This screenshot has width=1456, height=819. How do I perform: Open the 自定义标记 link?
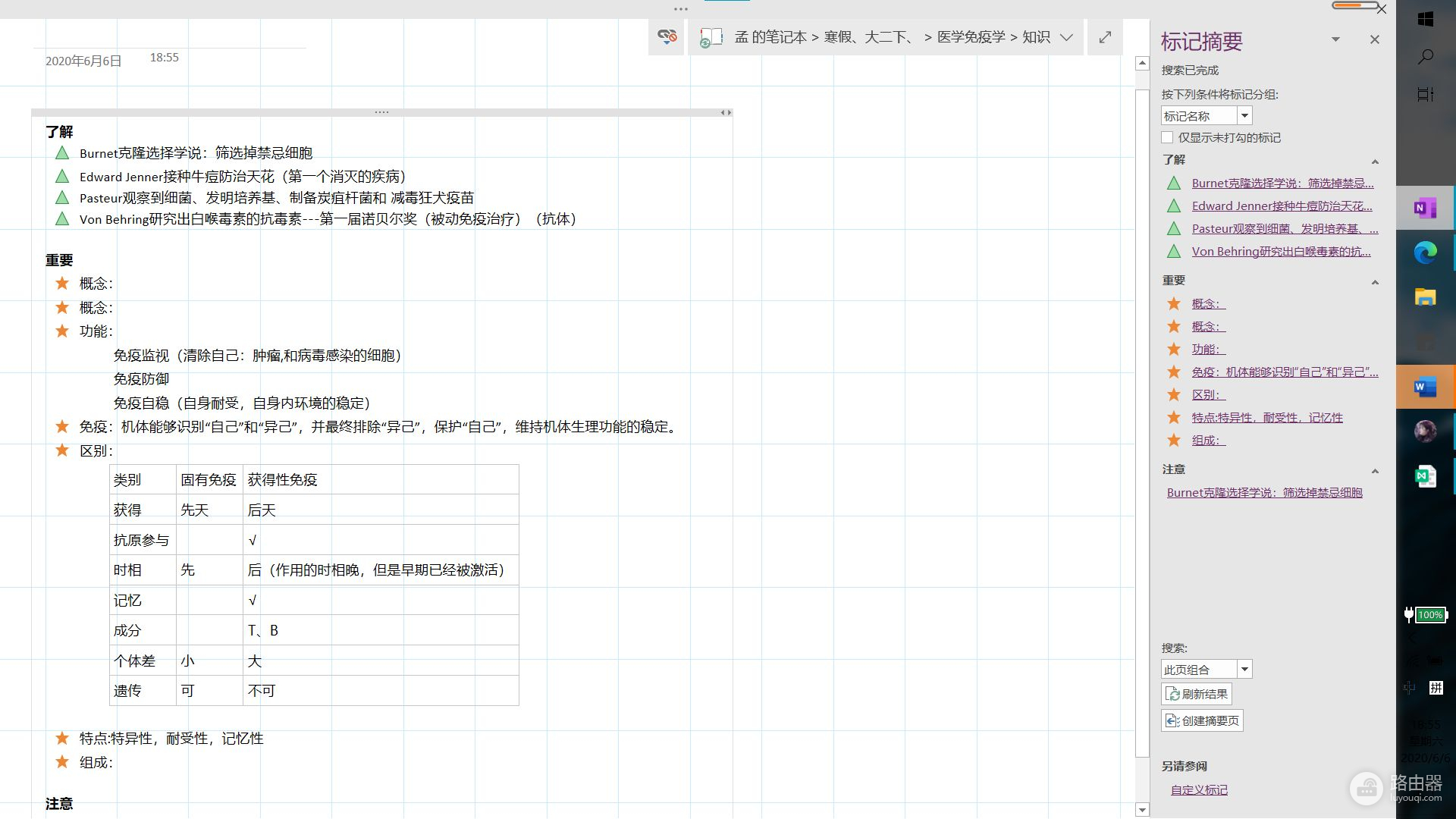[x=1199, y=789]
